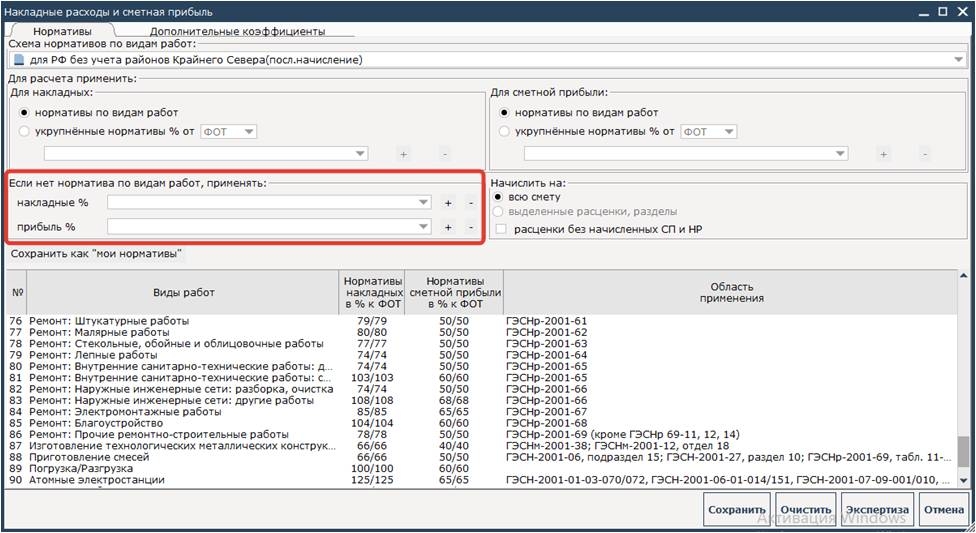The image size is (976, 533).
Task: Click the minus button in Для накладных group
Action: (444, 154)
